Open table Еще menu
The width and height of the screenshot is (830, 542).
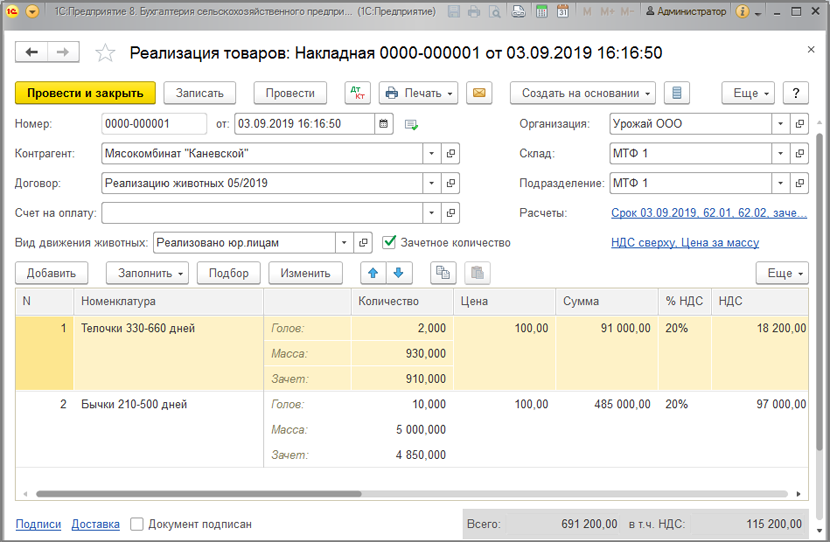pos(782,273)
